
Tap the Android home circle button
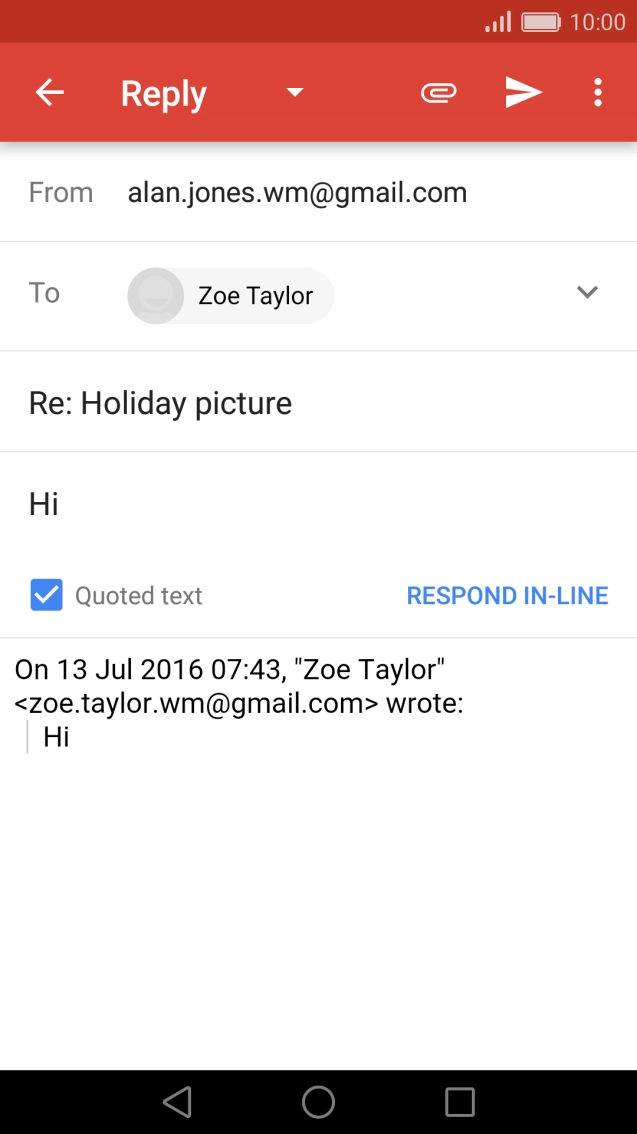[318, 1103]
